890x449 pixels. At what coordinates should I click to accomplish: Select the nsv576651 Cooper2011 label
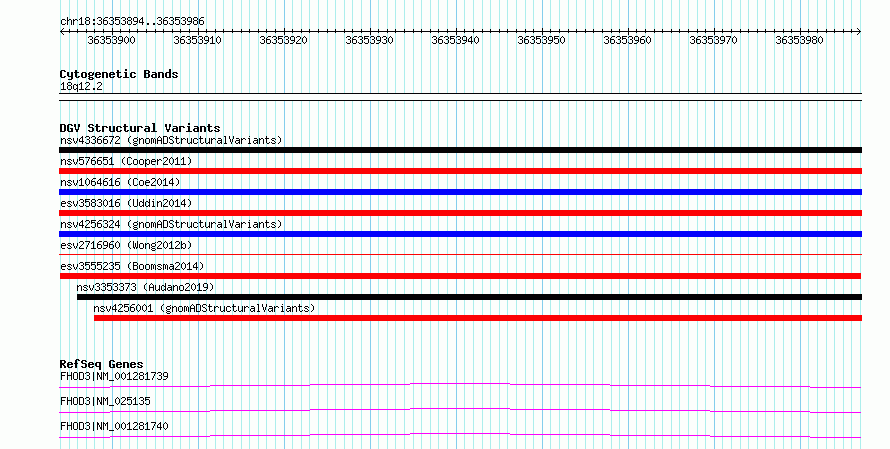pyautogui.click(x=126, y=161)
